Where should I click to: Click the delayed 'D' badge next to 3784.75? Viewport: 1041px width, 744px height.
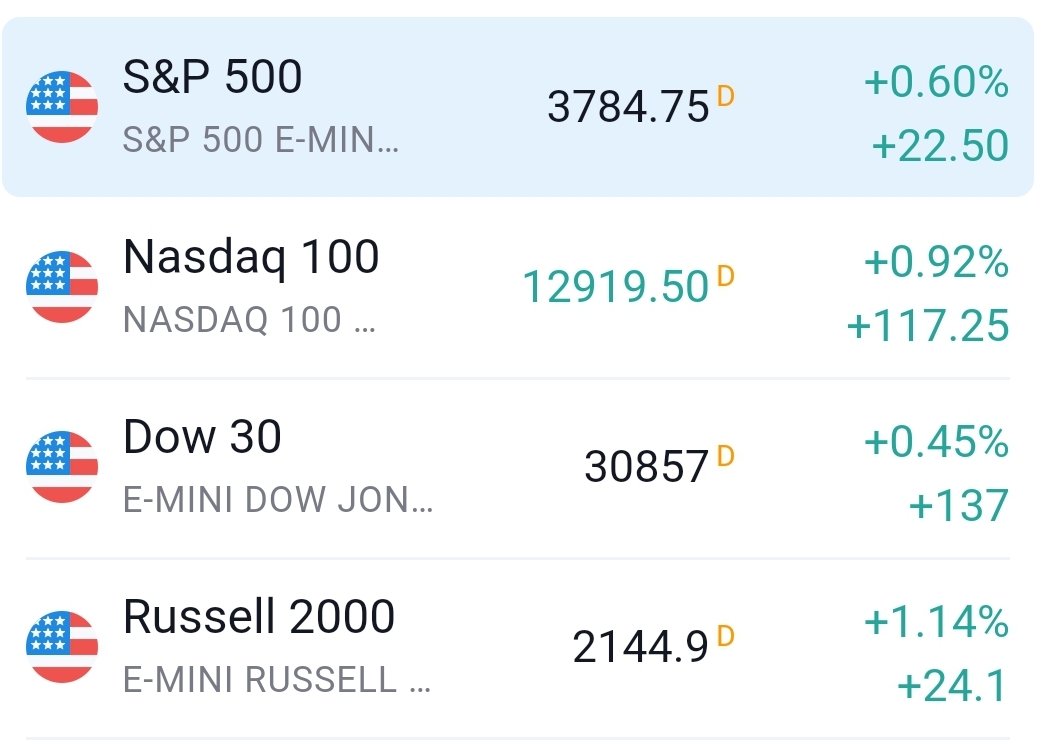(x=726, y=97)
